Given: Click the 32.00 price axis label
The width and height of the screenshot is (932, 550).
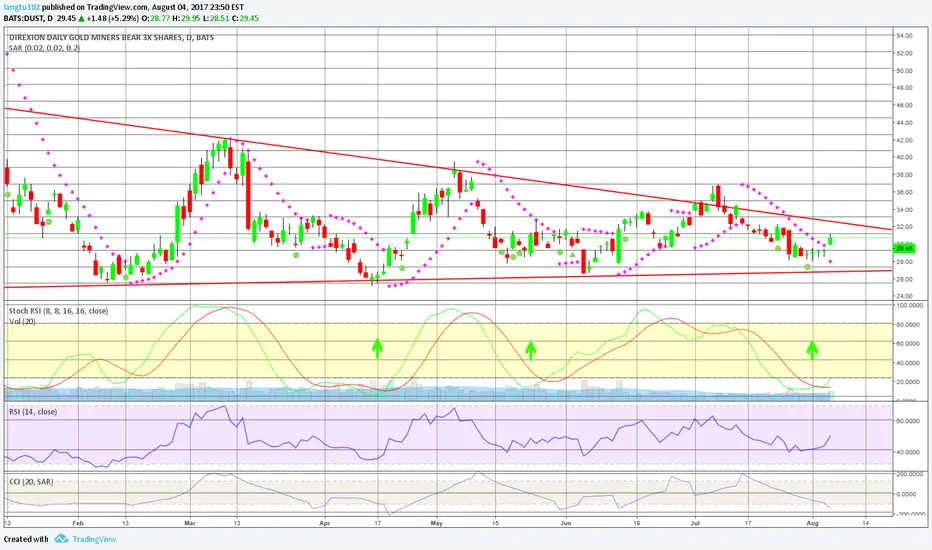Looking at the screenshot, I should (x=904, y=227).
